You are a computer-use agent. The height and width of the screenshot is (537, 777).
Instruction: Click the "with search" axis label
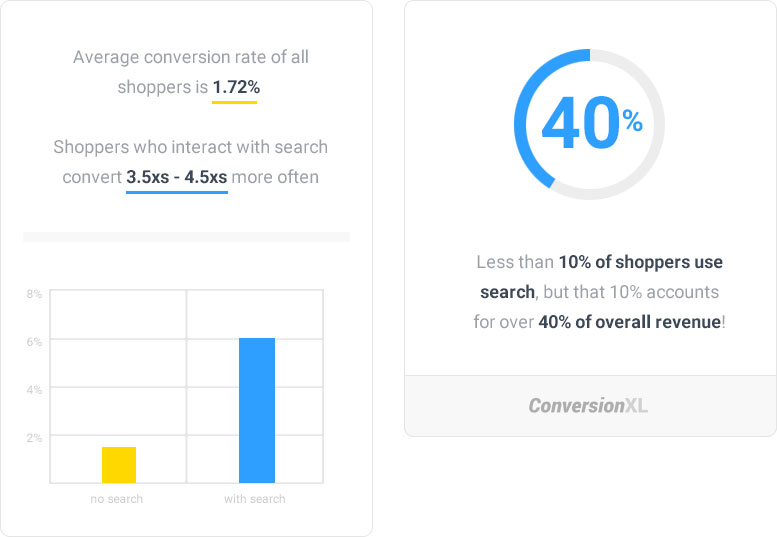click(x=255, y=499)
